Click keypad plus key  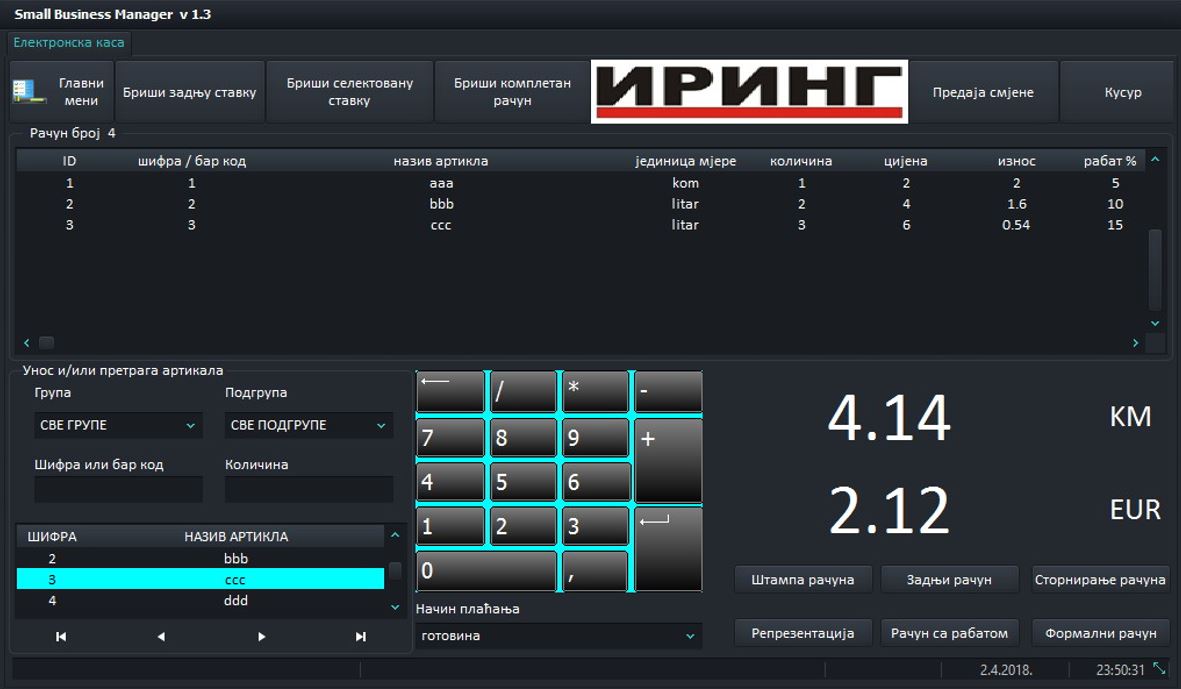[668, 460]
